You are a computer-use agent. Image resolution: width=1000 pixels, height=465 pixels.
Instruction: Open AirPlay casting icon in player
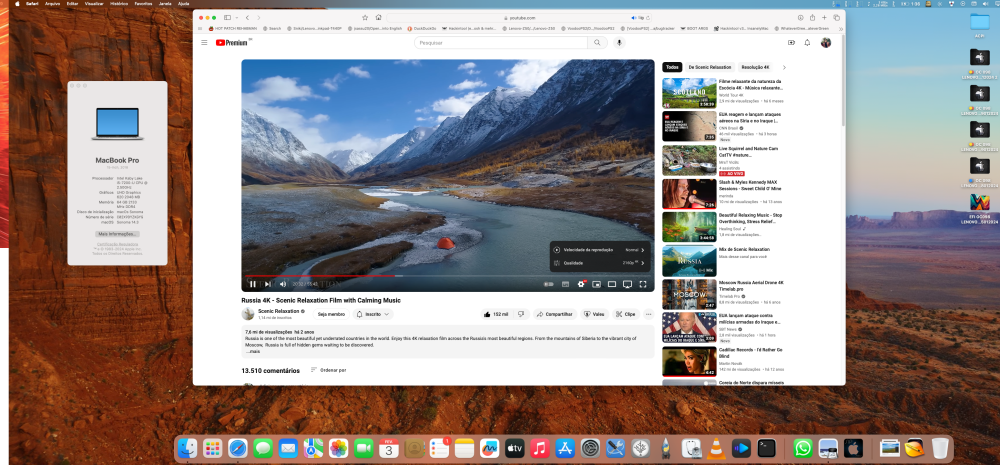(x=628, y=284)
